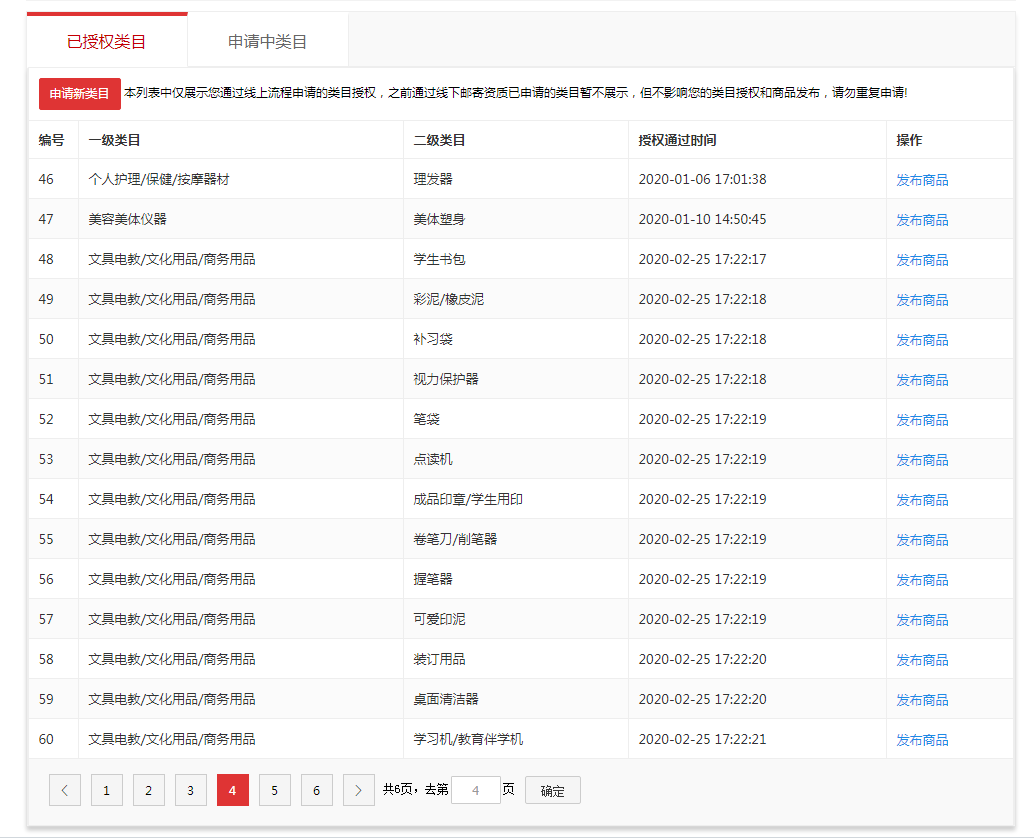Click 发布商品 next to 彩泥/橡皮泥
This screenshot has width=1034, height=838.
tap(921, 299)
